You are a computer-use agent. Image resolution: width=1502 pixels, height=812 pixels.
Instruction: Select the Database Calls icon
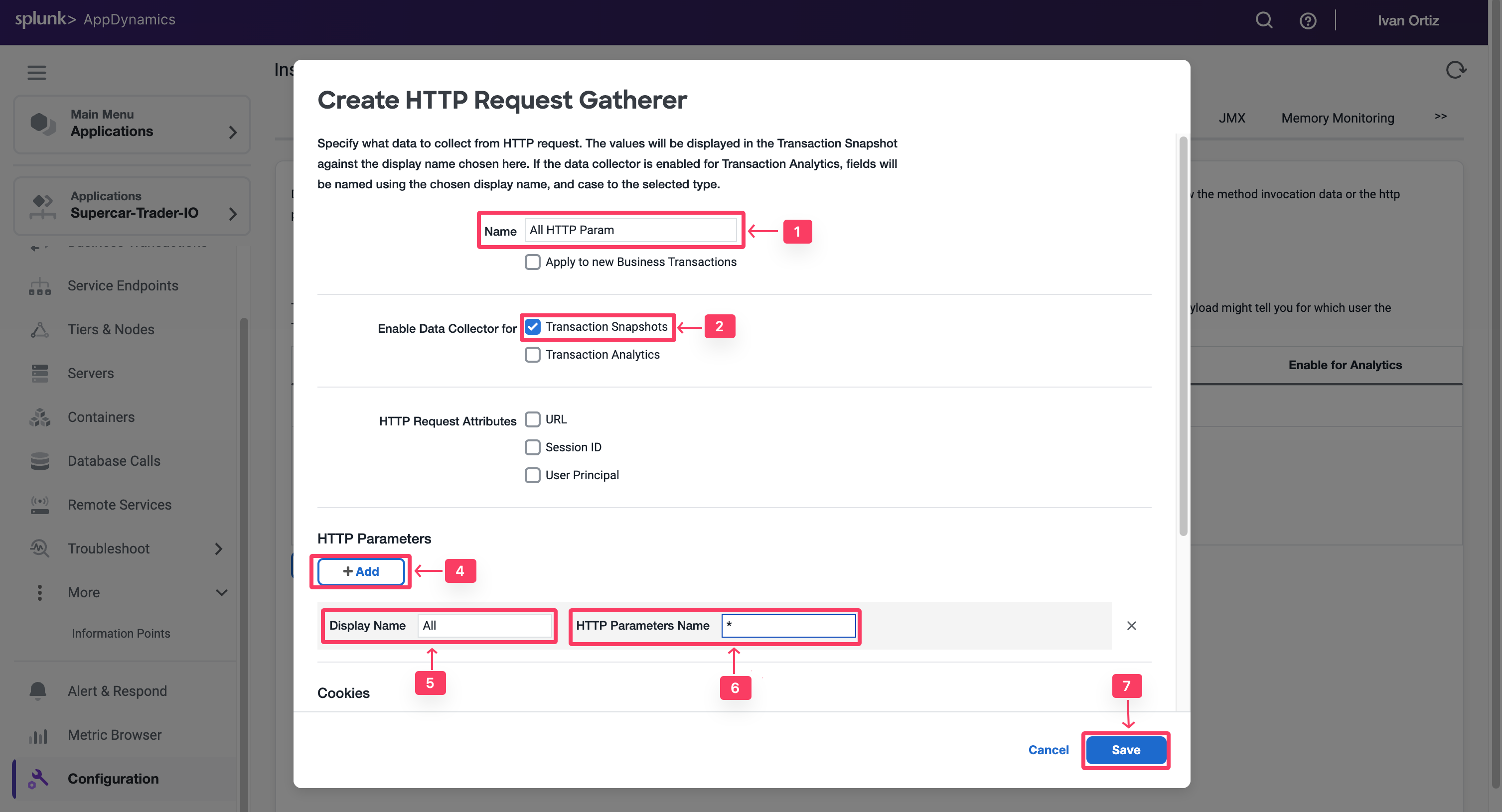(39, 460)
